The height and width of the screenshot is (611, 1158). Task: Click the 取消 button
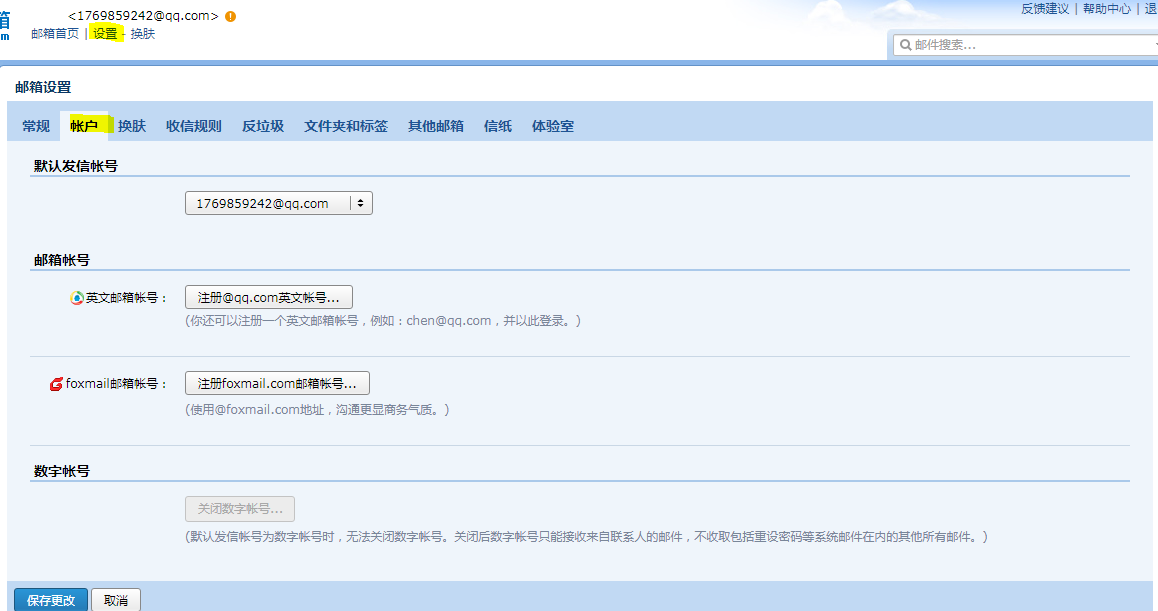point(116,600)
